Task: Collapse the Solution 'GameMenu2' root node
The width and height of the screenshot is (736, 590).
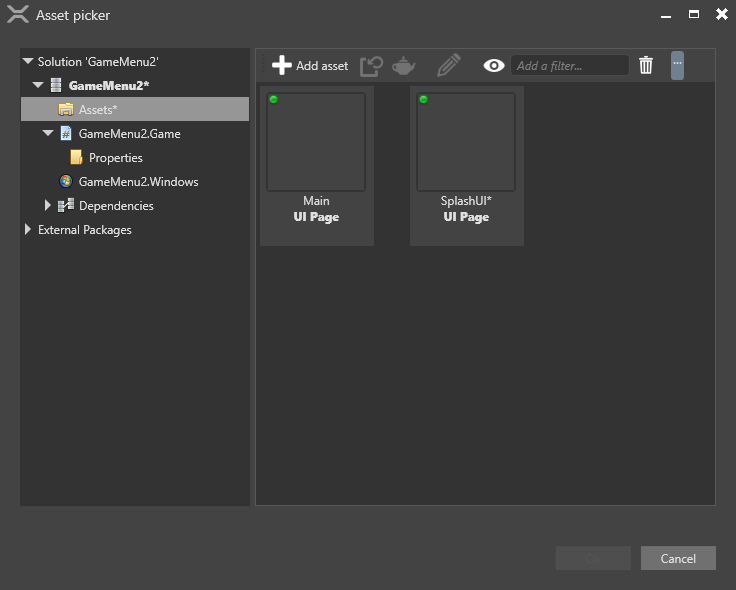Action: point(28,62)
